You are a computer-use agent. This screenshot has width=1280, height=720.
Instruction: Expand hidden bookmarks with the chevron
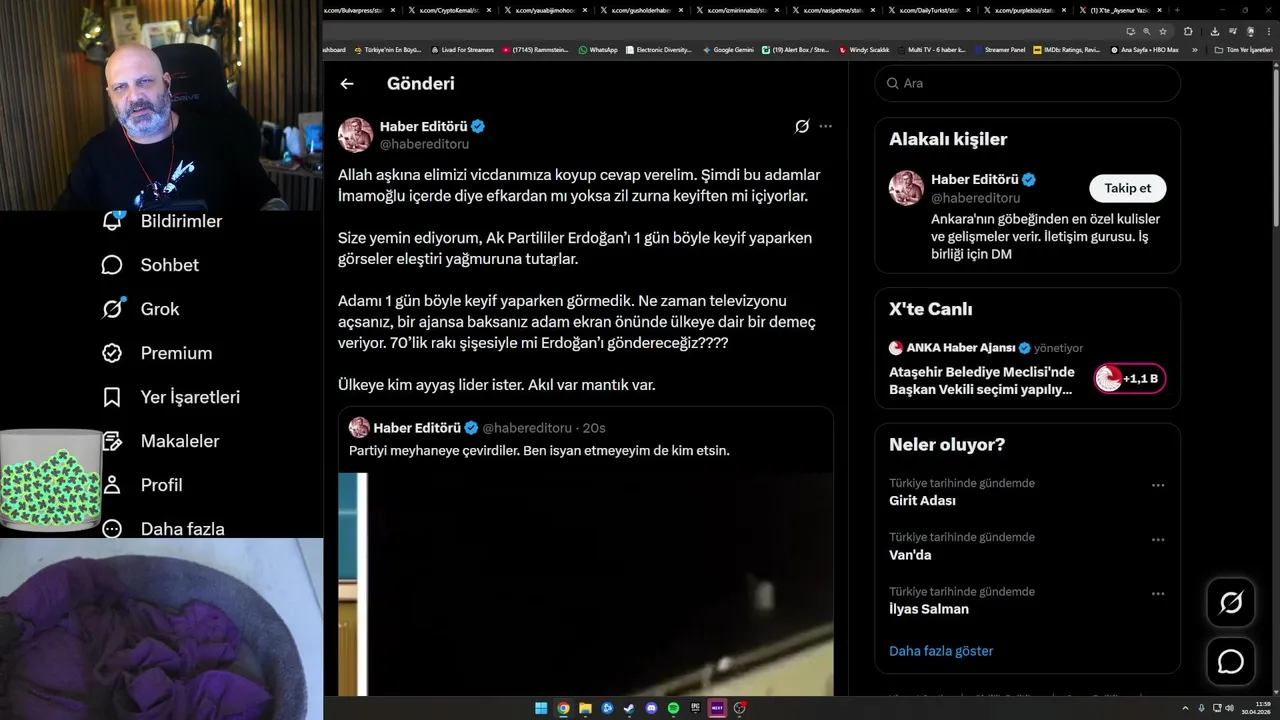[1194, 50]
